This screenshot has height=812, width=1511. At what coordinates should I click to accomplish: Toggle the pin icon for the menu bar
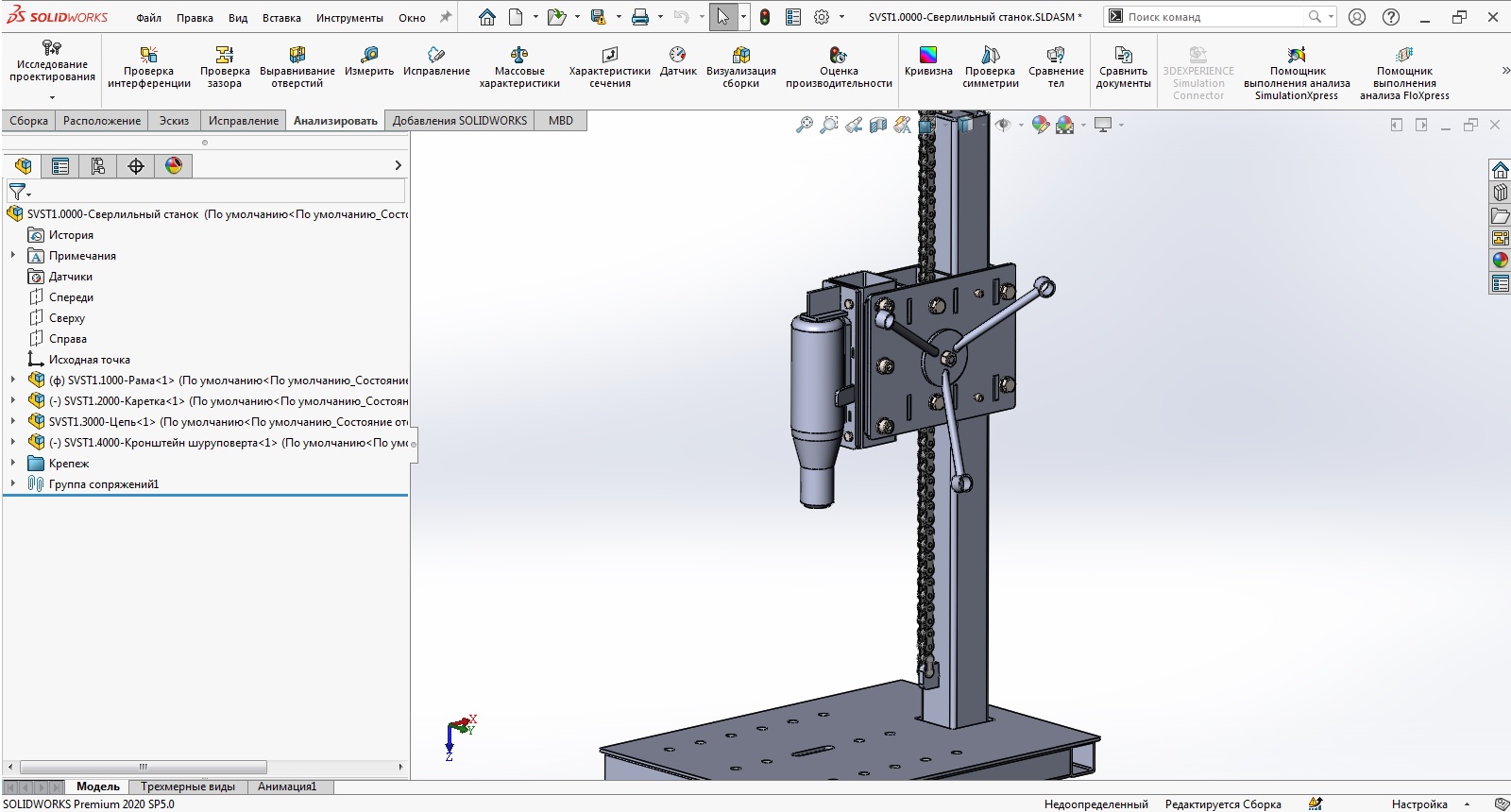pyautogui.click(x=446, y=17)
